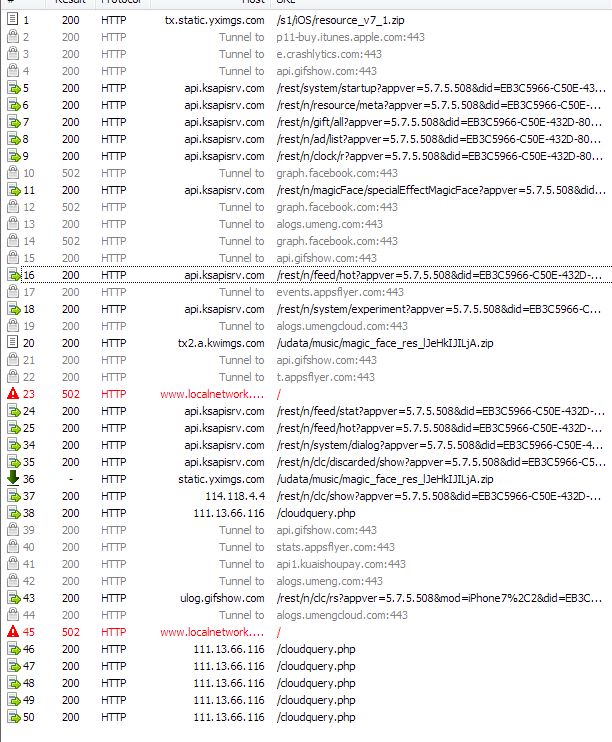This screenshot has width=612, height=742.
Task: Click the green arrow icon of session 24
Action: coord(14,411)
